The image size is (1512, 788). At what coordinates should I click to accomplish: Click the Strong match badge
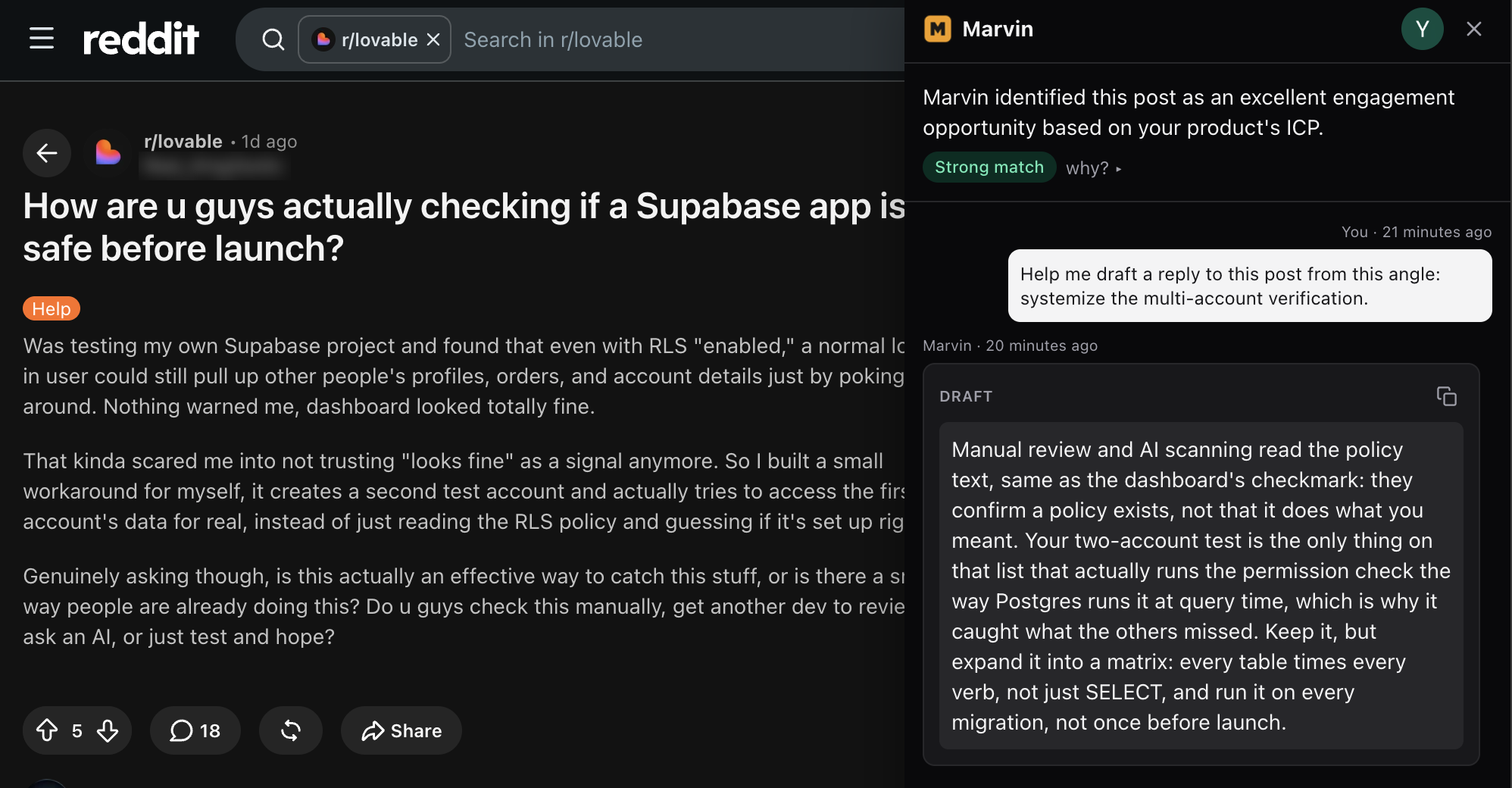point(989,167)
